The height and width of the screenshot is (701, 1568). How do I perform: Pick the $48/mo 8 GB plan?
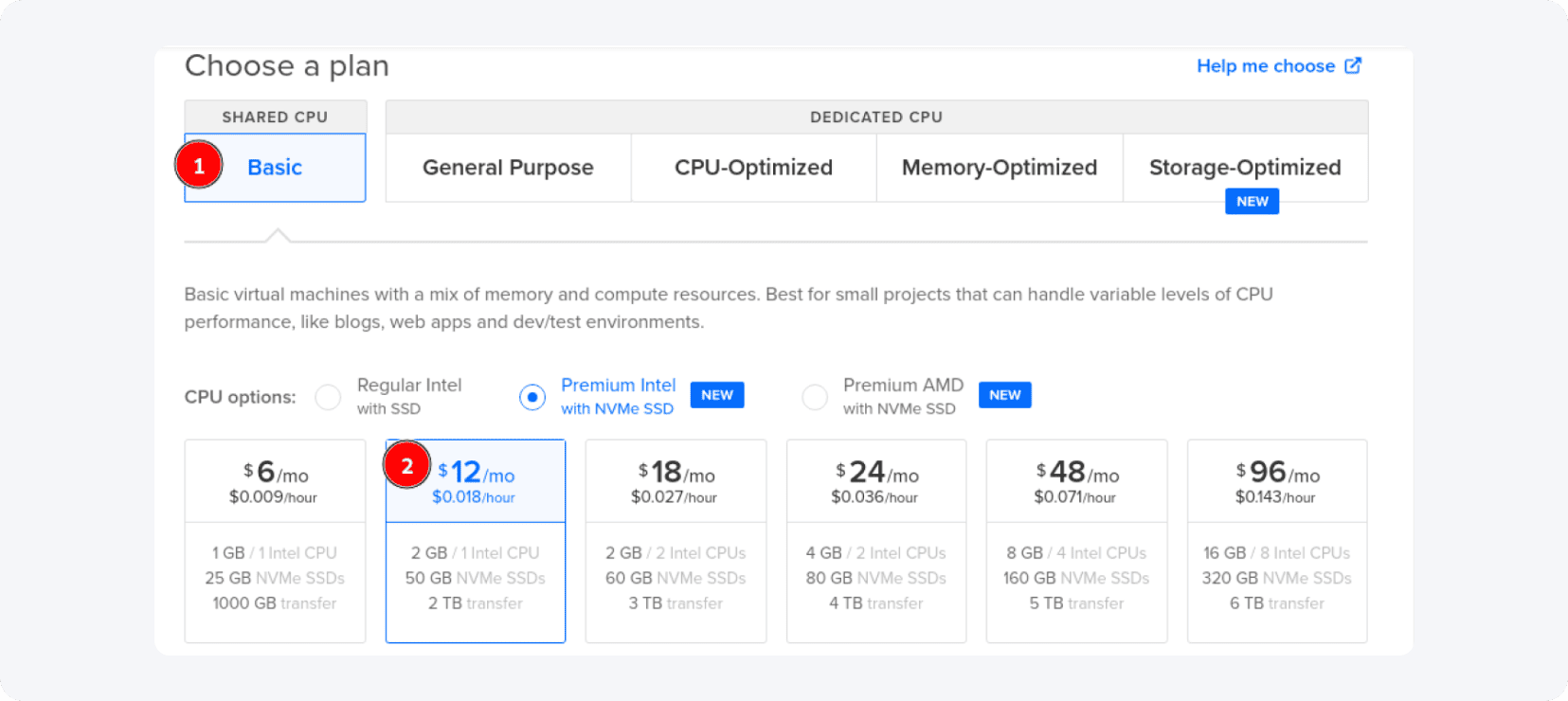tap(1076, 540)
